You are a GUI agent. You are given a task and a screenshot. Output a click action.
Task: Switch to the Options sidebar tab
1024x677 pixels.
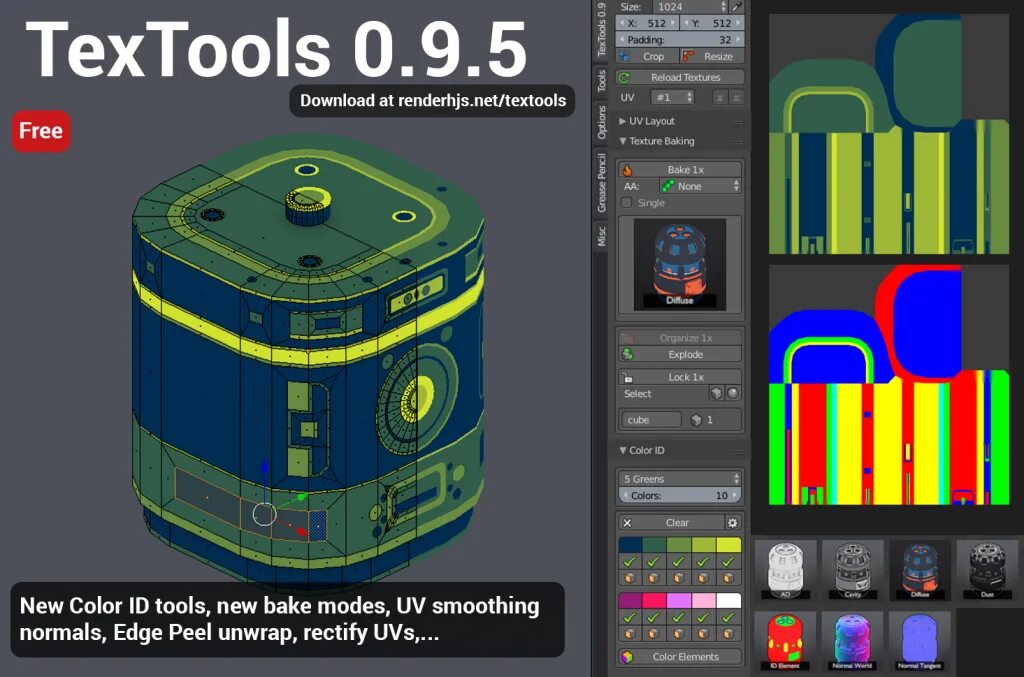(601, 123)
